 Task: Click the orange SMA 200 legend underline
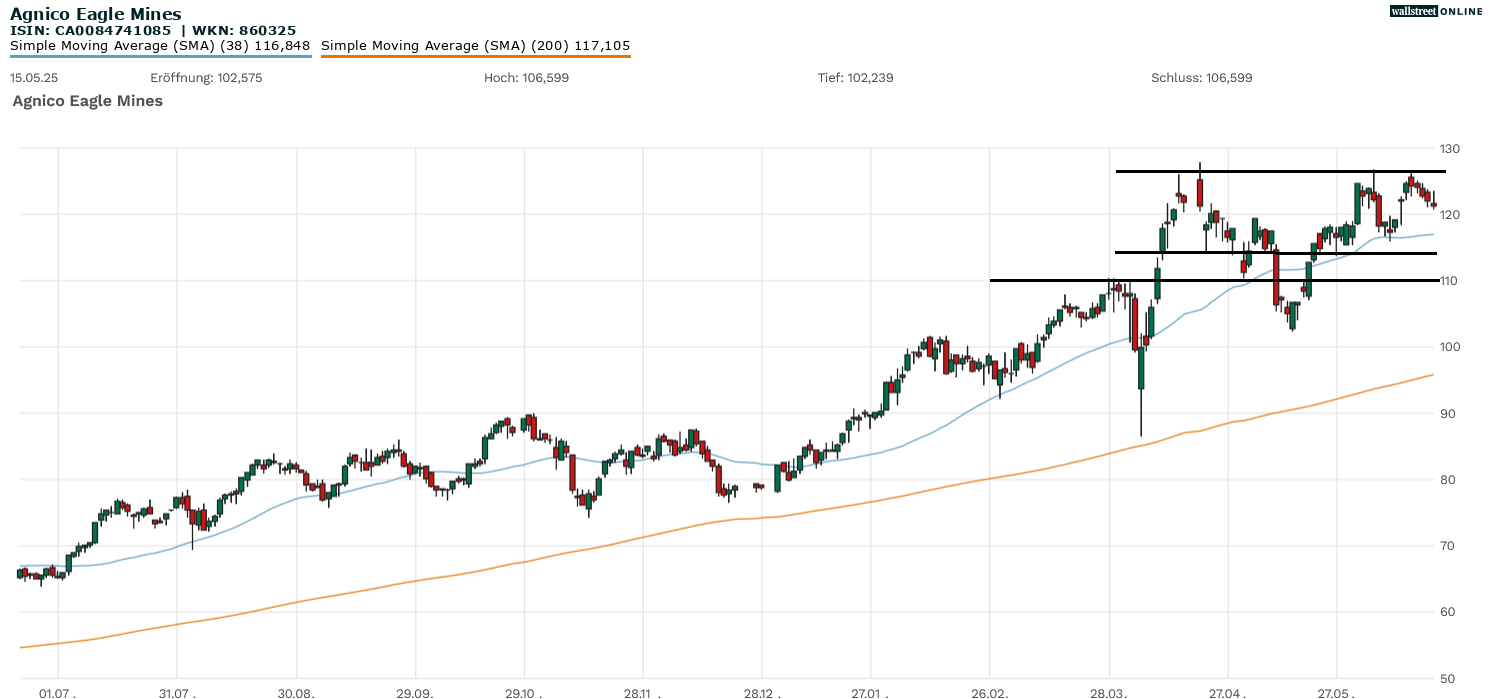tap(476, 56)
